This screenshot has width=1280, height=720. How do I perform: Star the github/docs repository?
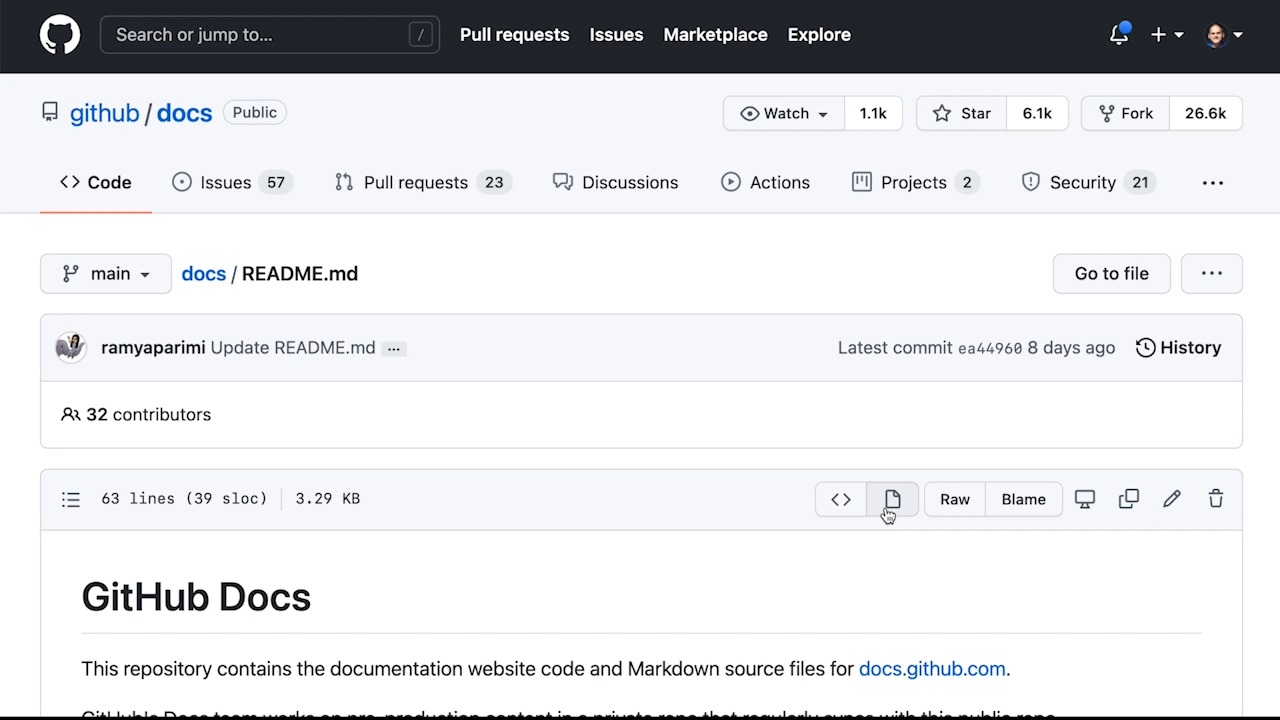(x=960, y=113)
